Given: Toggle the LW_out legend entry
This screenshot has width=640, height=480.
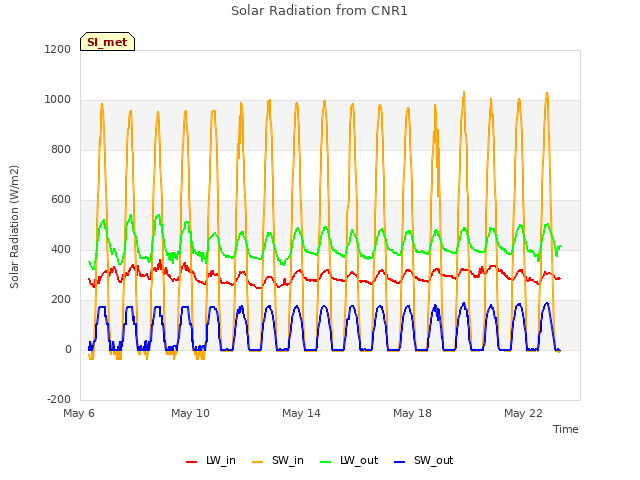Looking at the screenshot, I should (x=349, y=461).
